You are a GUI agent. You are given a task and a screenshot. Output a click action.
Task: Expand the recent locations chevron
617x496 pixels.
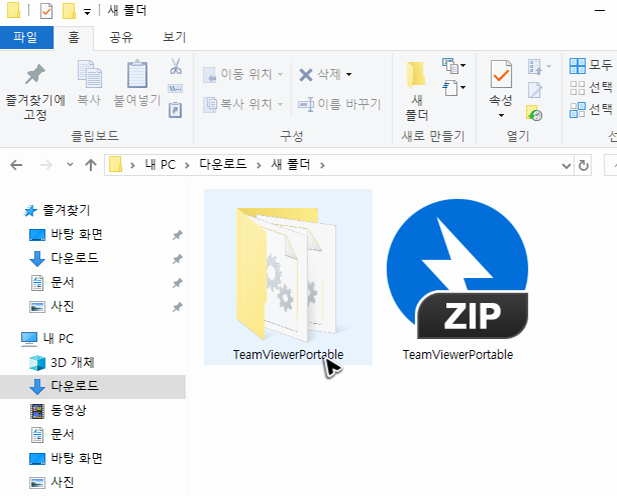tap(70, 165)
